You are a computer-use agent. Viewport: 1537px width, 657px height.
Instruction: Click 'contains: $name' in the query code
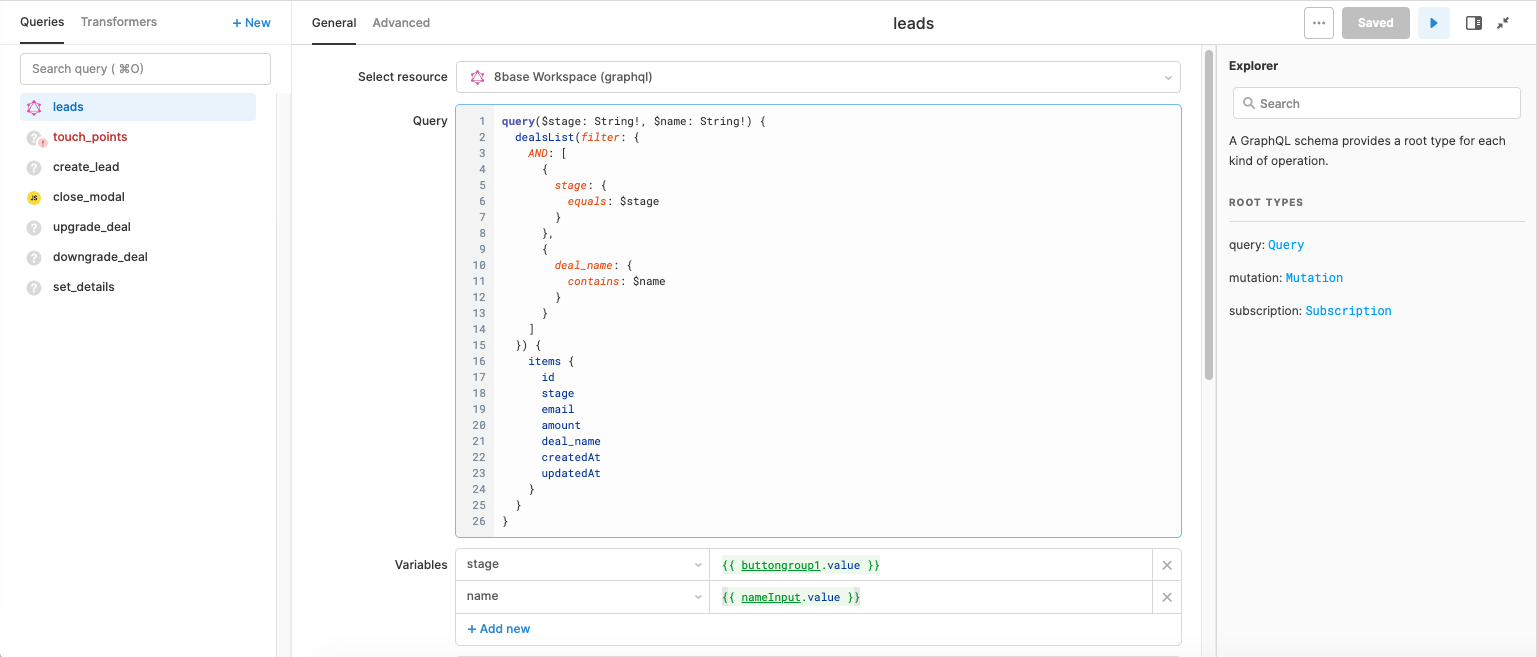coord(616,281)
